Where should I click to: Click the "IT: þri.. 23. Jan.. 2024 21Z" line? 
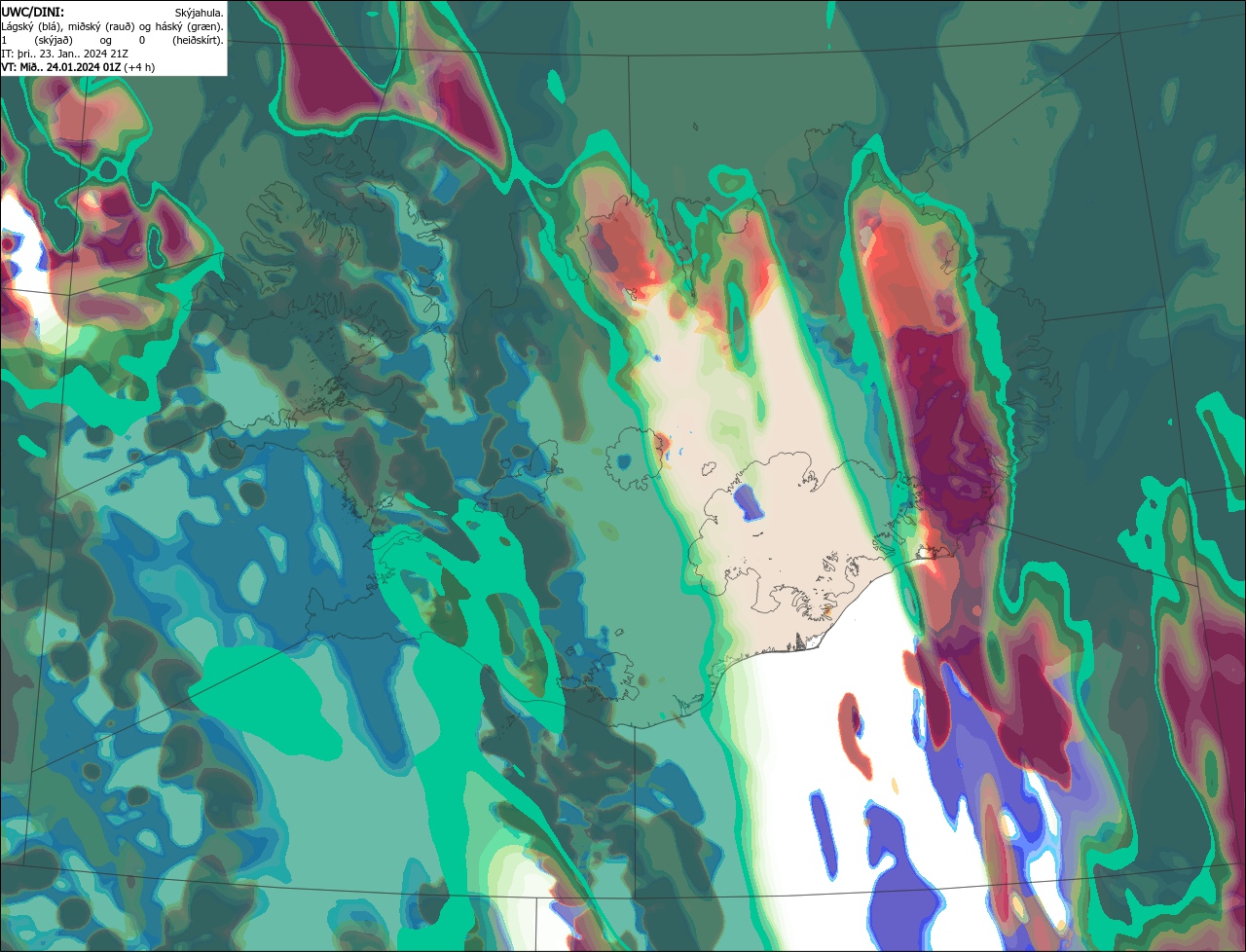coord(64,54)
